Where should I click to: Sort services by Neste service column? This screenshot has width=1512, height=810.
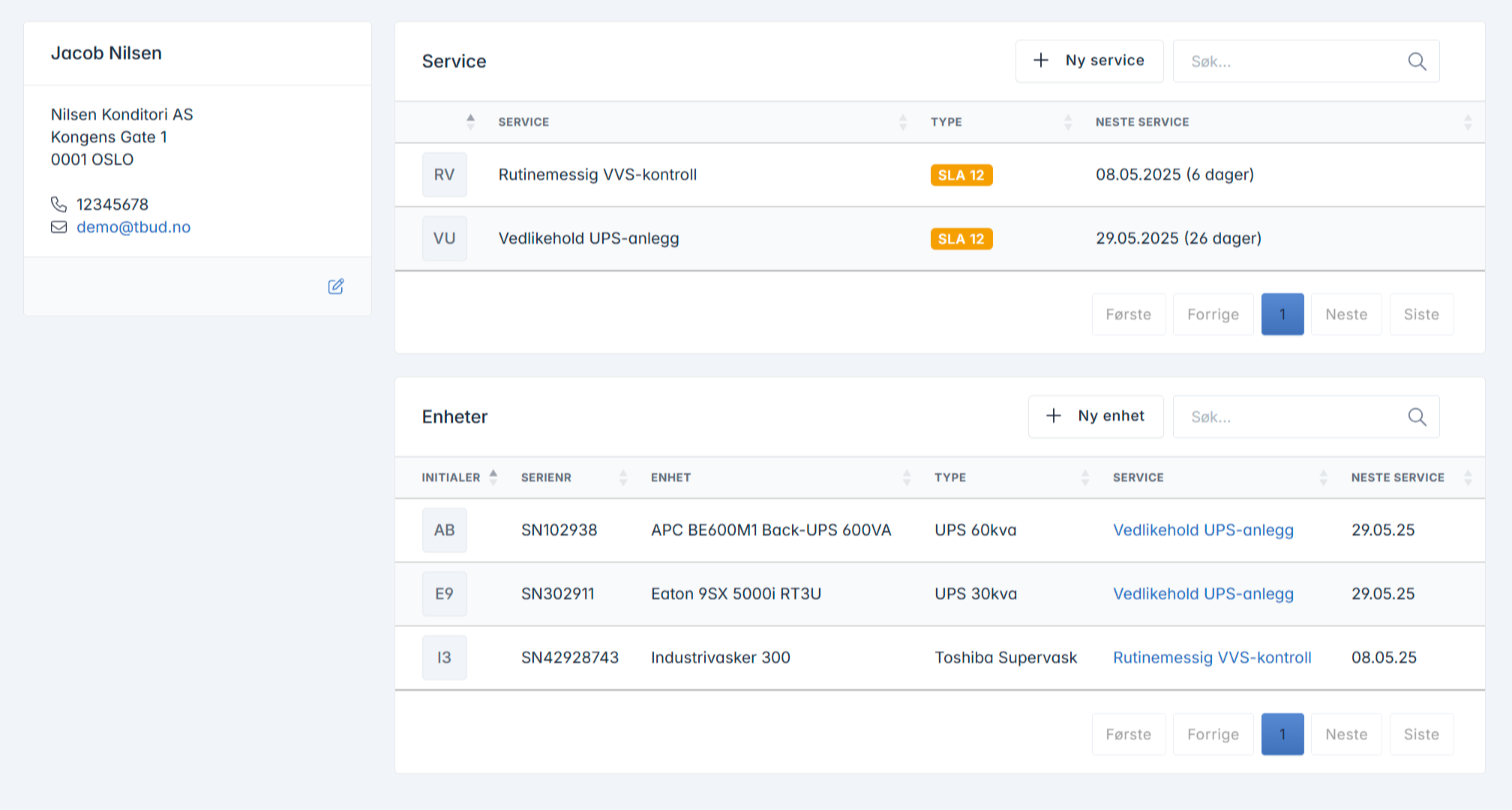(x=1141, y=122)
